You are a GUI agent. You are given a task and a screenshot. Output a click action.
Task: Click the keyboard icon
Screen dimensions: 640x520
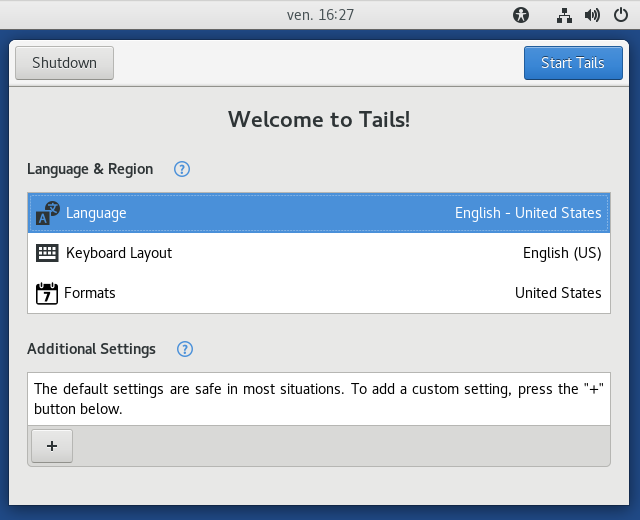point(47,253)
